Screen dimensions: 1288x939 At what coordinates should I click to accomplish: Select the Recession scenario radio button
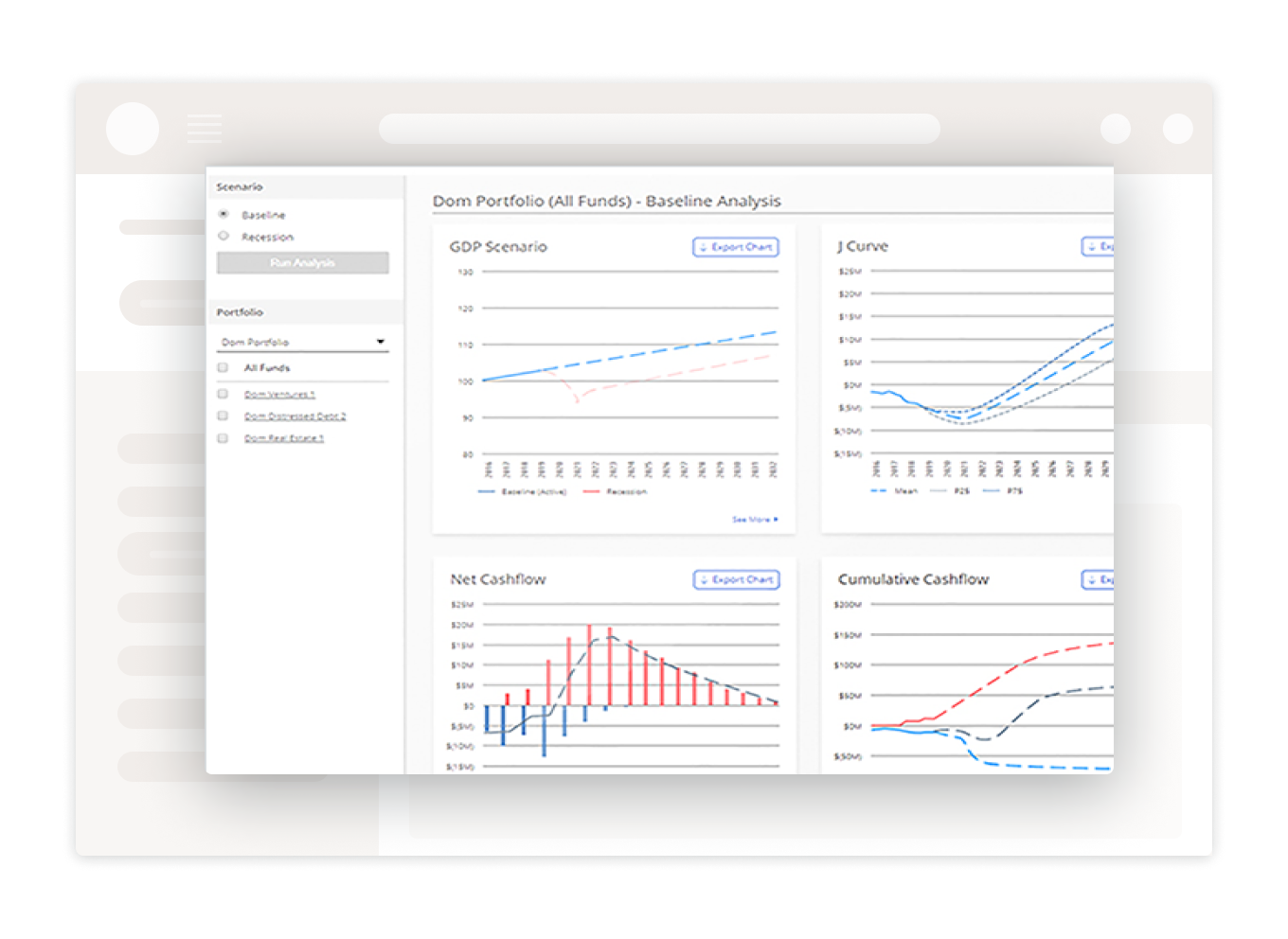click(x=223, y=236)
